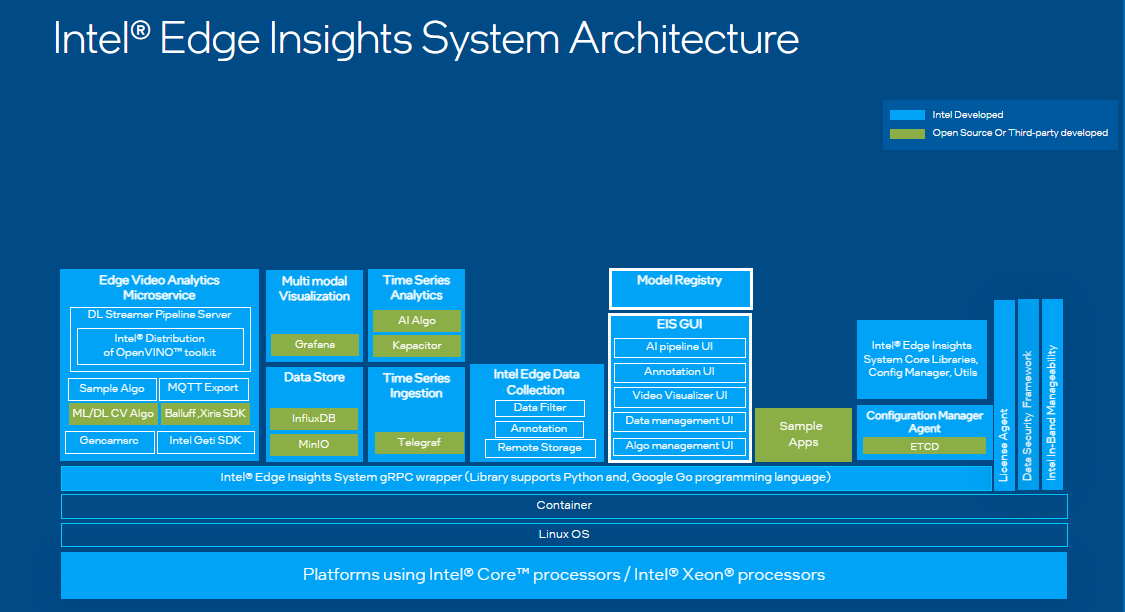Click the green Open Source legend swatch
Viewport: 1125px width, 612px height.
(907, 133)
